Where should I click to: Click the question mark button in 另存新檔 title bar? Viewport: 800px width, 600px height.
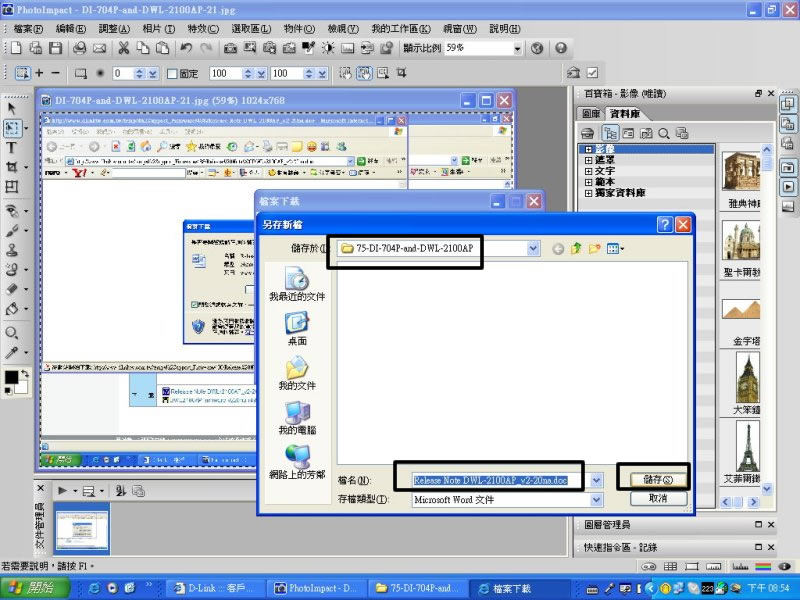[x=665, y=224]
